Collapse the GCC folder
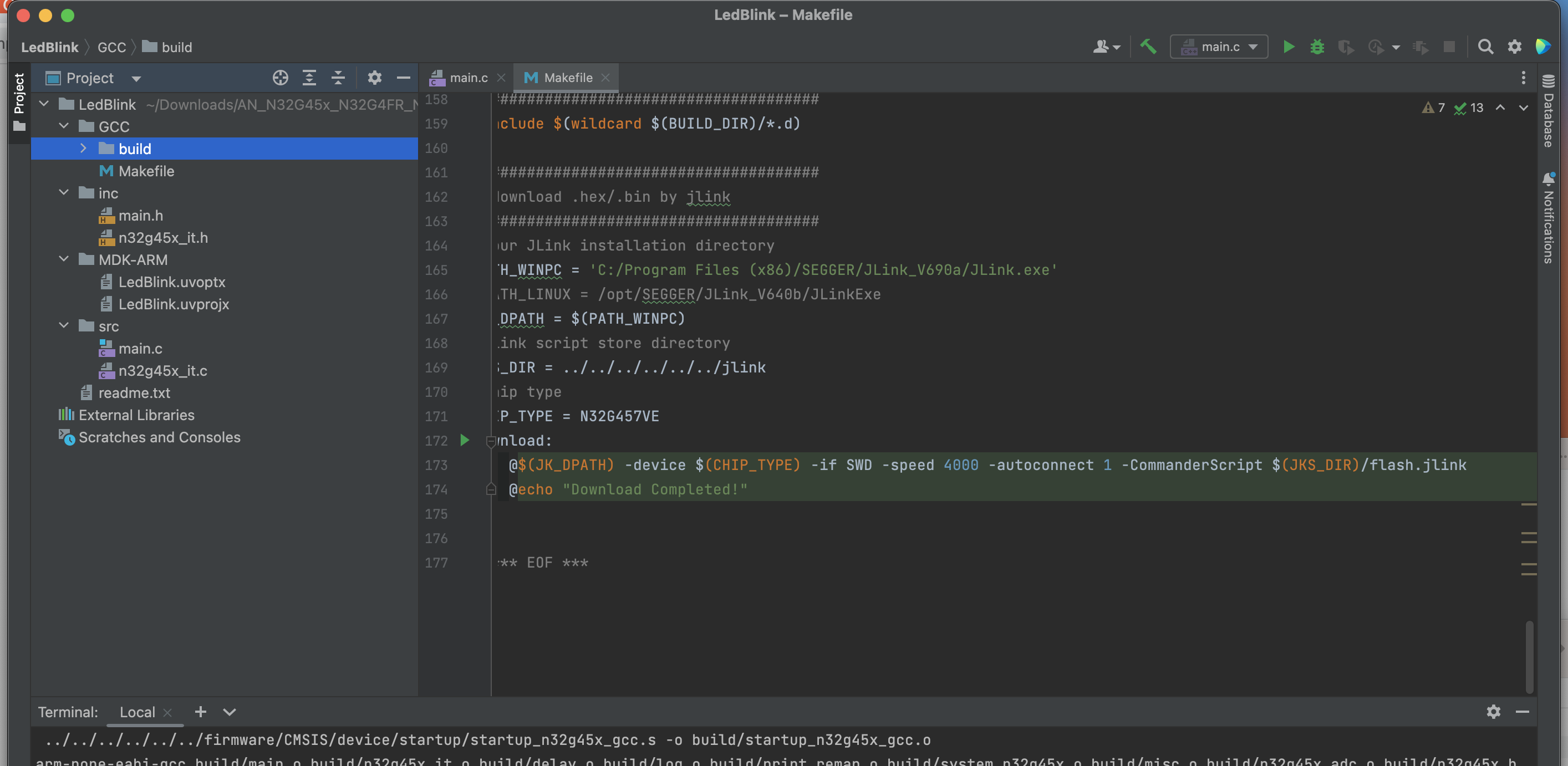The image size is (1568, 766). tap(64, 126)
